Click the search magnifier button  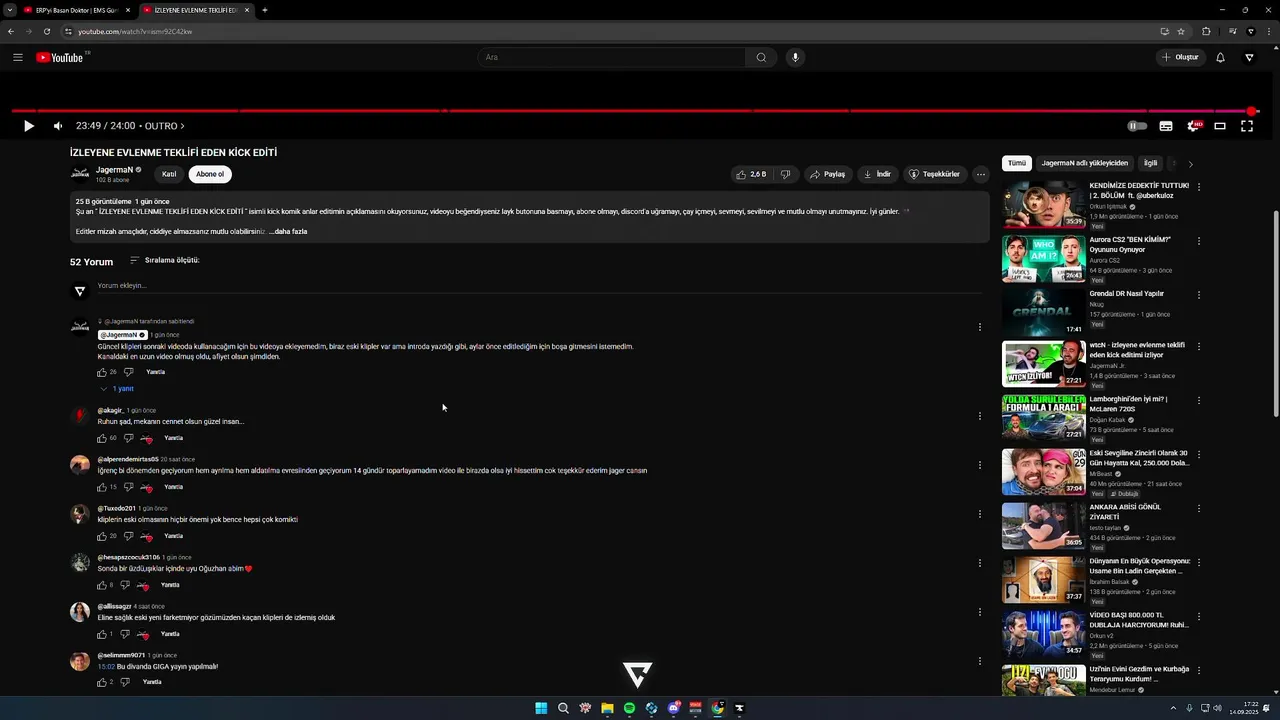point(761,57)
